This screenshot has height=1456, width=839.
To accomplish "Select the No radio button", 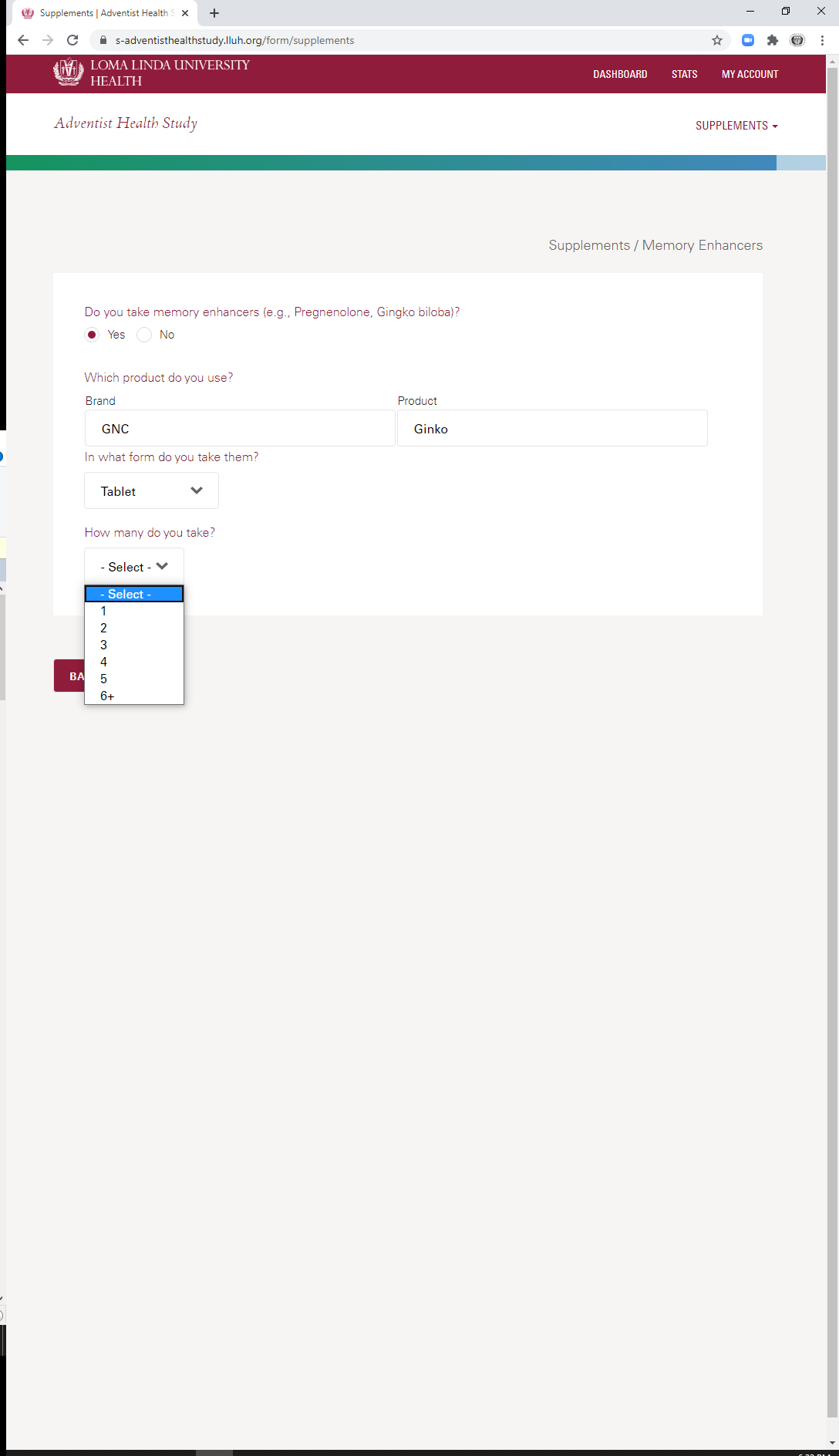I will pyautogui.click(x=144, y=335).
